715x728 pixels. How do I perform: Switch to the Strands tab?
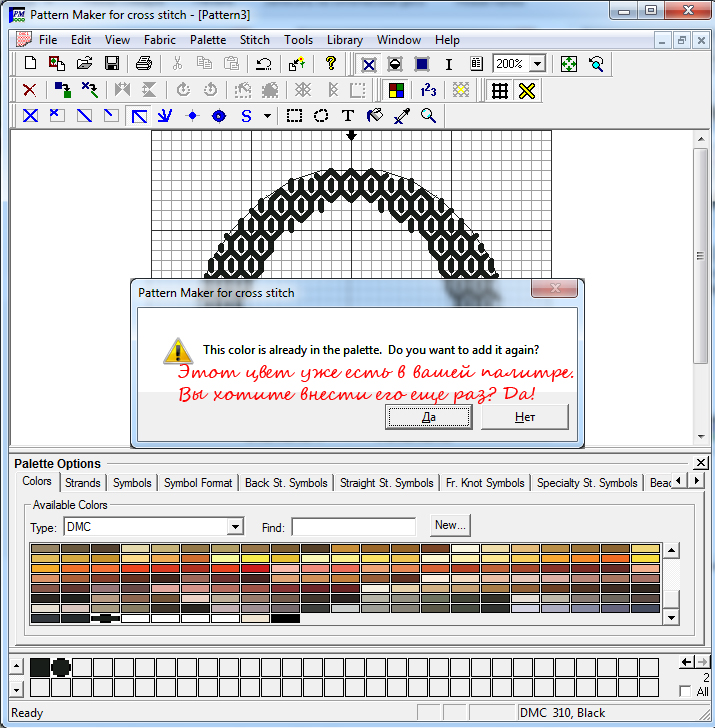(x=83, y=483)
